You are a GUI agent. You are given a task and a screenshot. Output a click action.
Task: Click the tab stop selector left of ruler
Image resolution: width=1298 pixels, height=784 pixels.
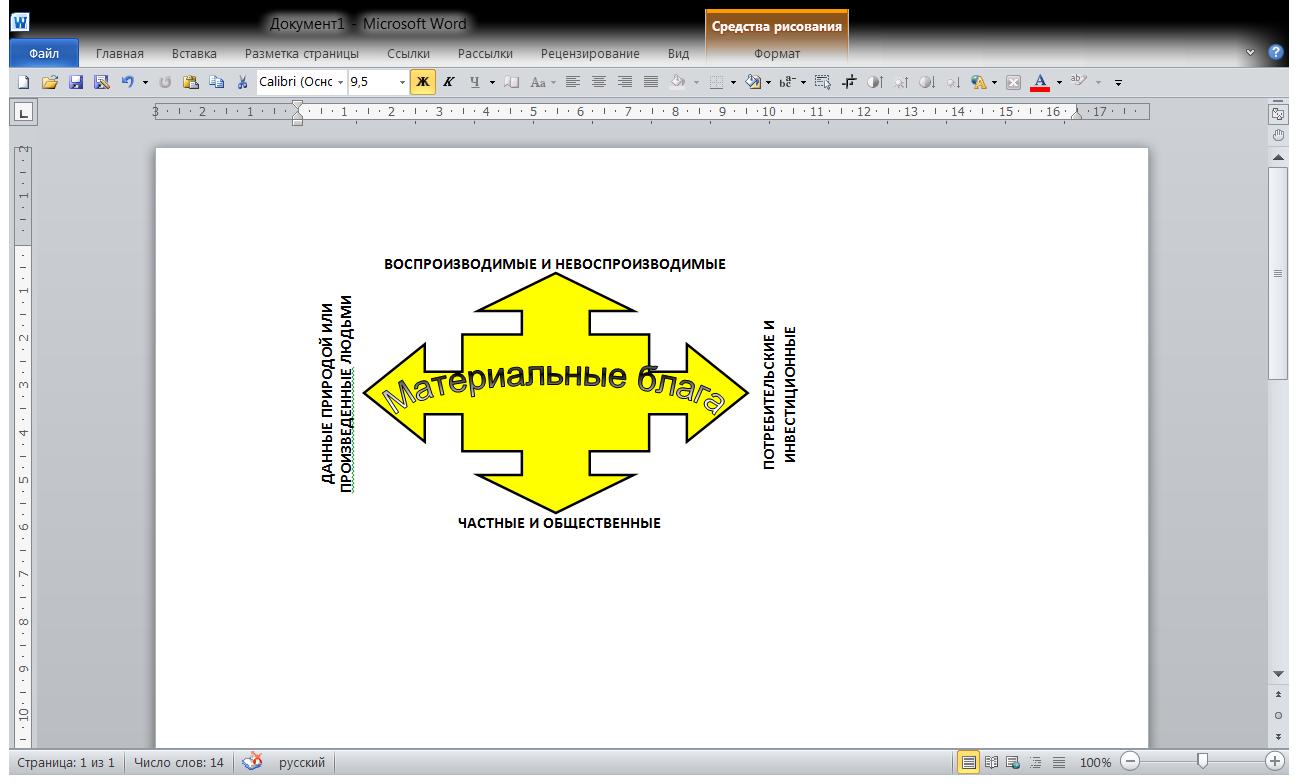[22, 113]
